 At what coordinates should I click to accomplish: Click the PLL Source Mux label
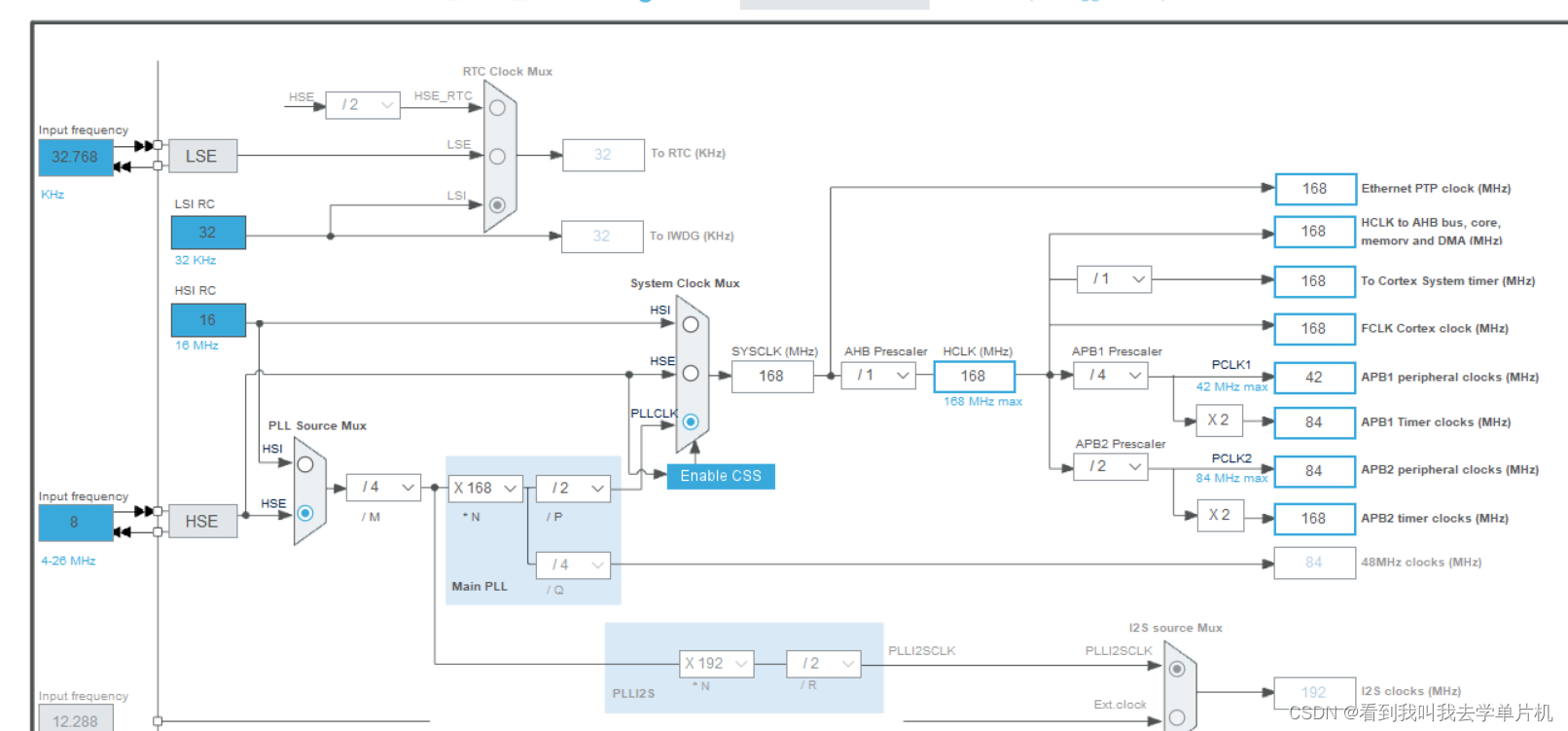pyautogui.click(x=317, y=426)
